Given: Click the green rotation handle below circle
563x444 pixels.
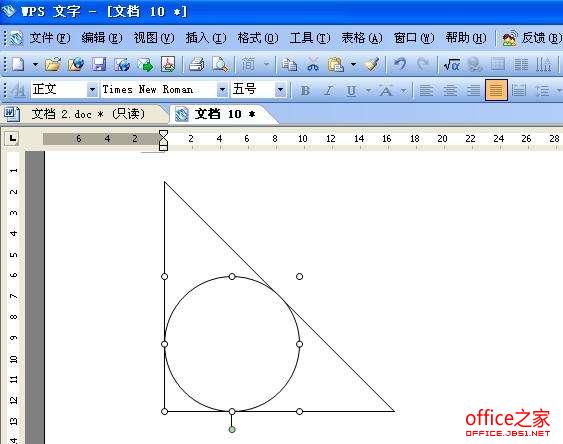Looking at the screenshot, I should click(232, 429).
